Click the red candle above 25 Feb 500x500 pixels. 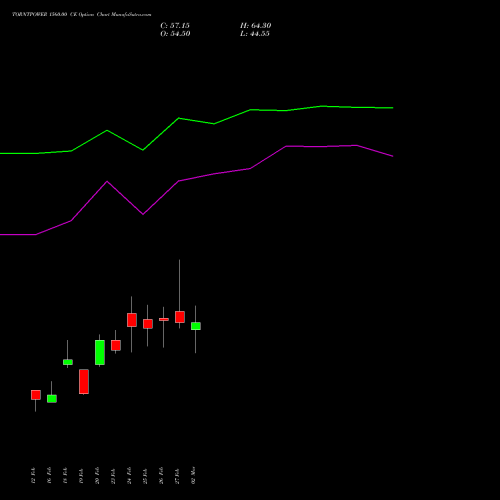148,324
